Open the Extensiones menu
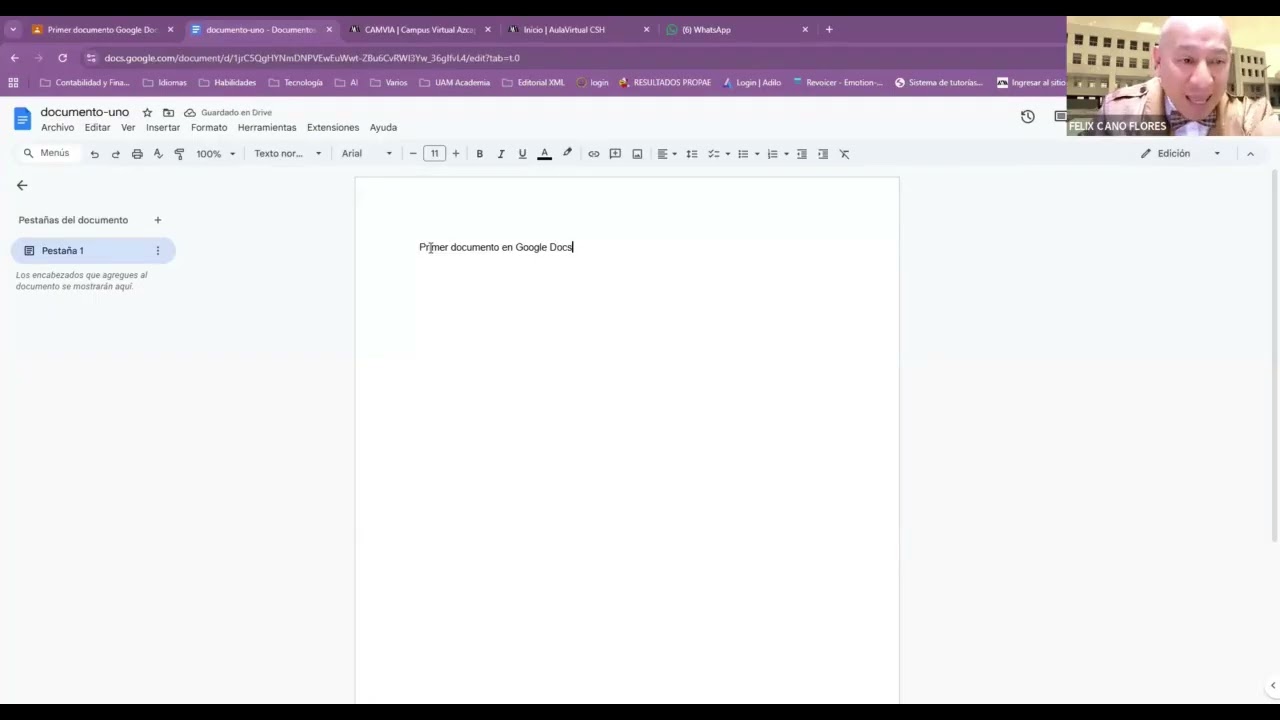The width and height of the screenshot is (1280, 720). pos(333,128)
